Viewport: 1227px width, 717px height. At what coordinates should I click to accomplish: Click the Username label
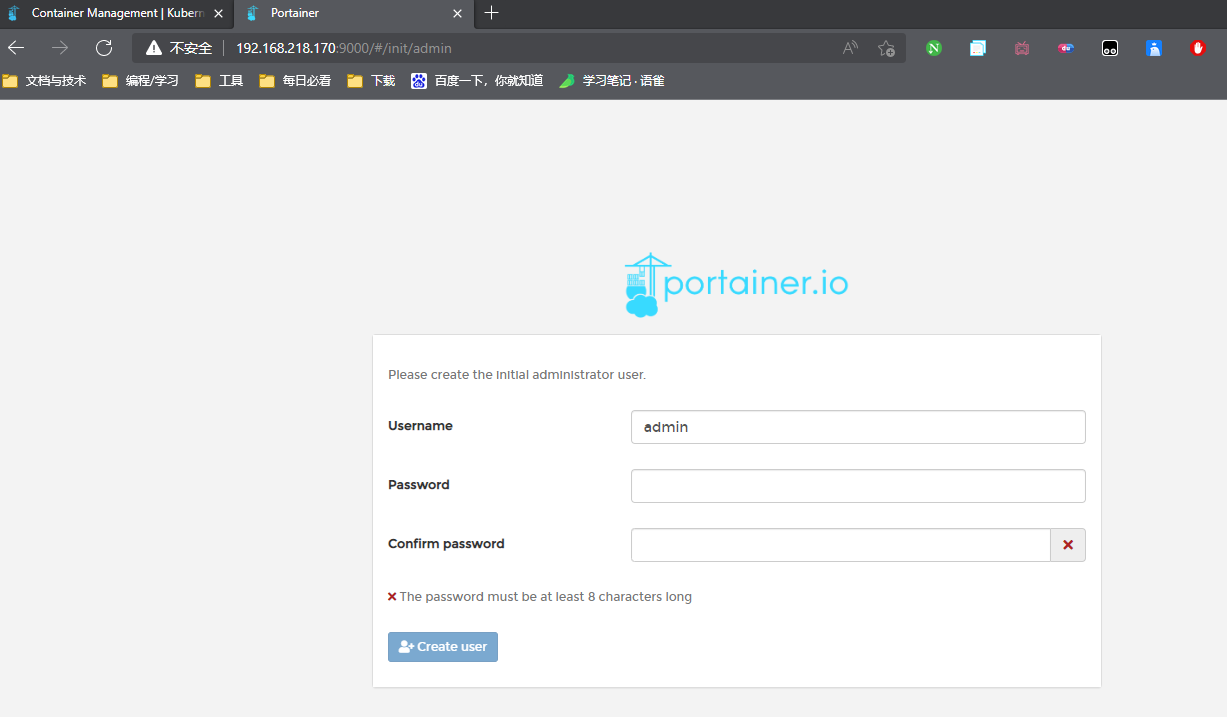point(420,426)
